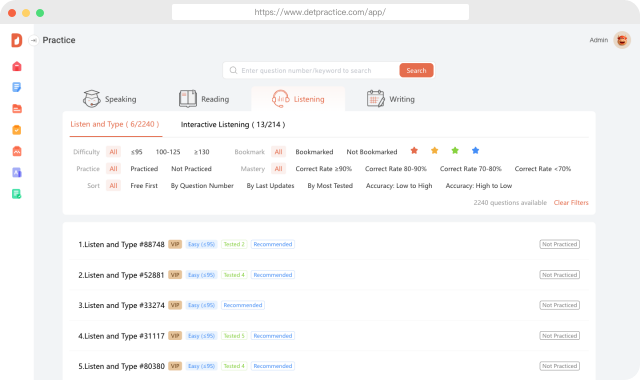Choose the 100-125 difficulty filter

[x=168, y=152]
